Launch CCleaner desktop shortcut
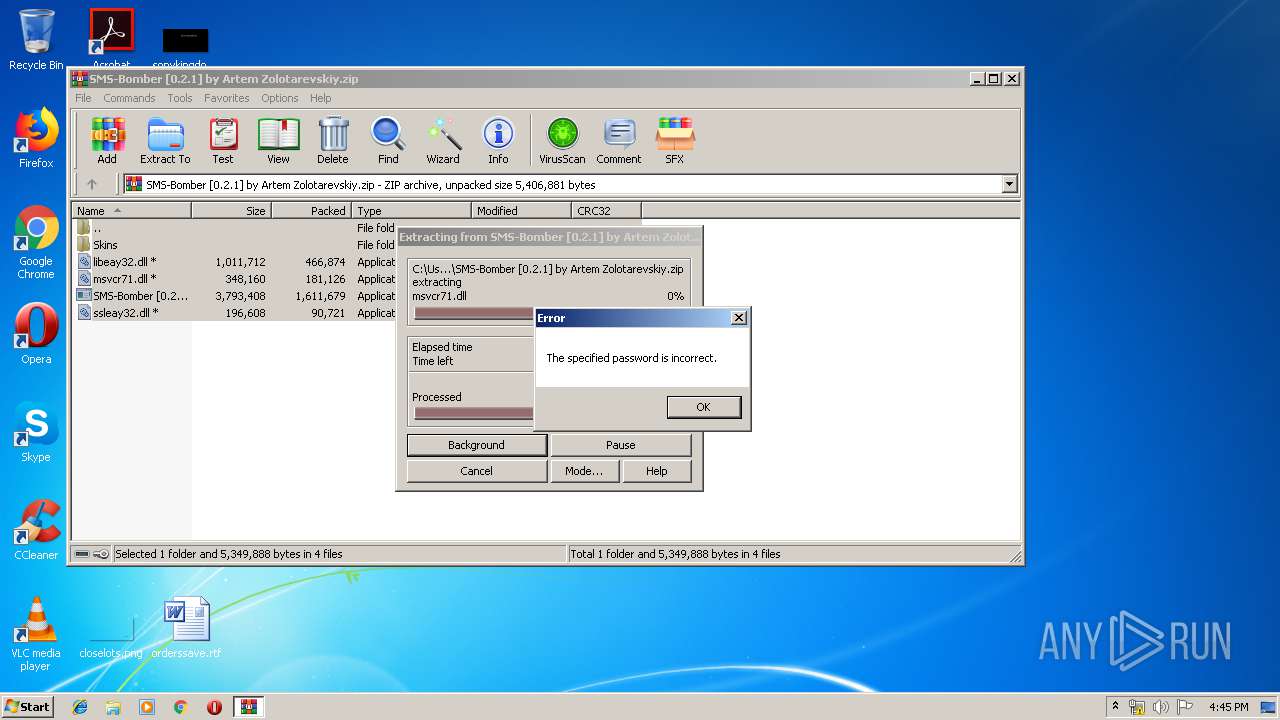 pos(36,530)
